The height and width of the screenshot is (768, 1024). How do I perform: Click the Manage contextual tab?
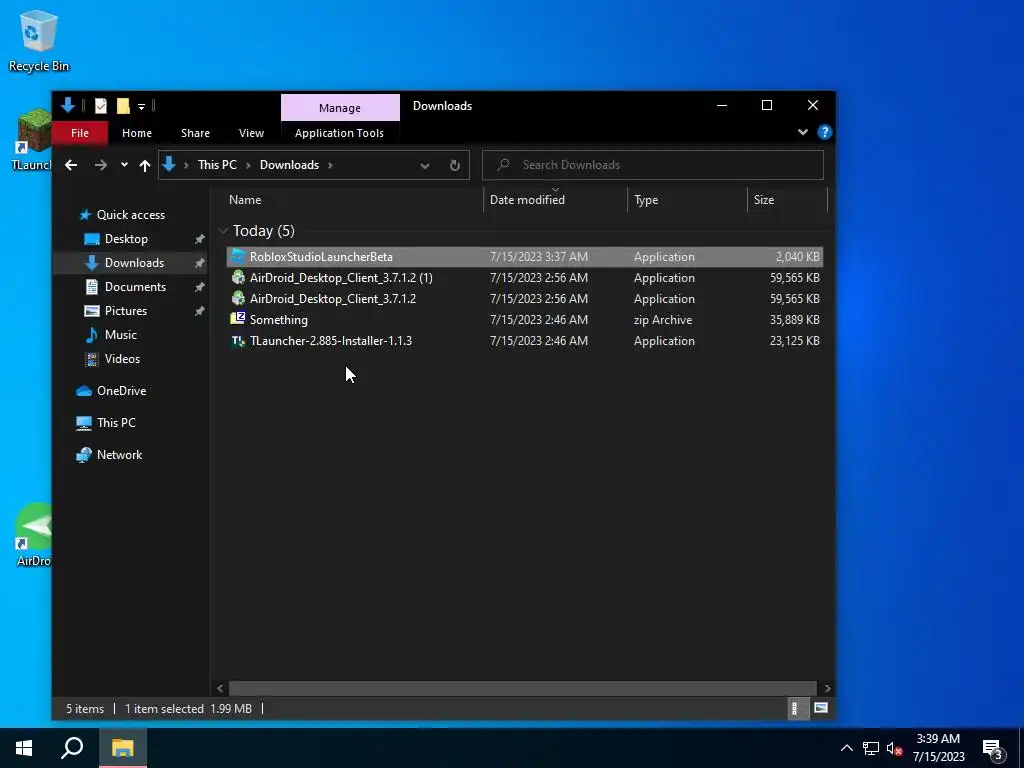click(340, 108)
